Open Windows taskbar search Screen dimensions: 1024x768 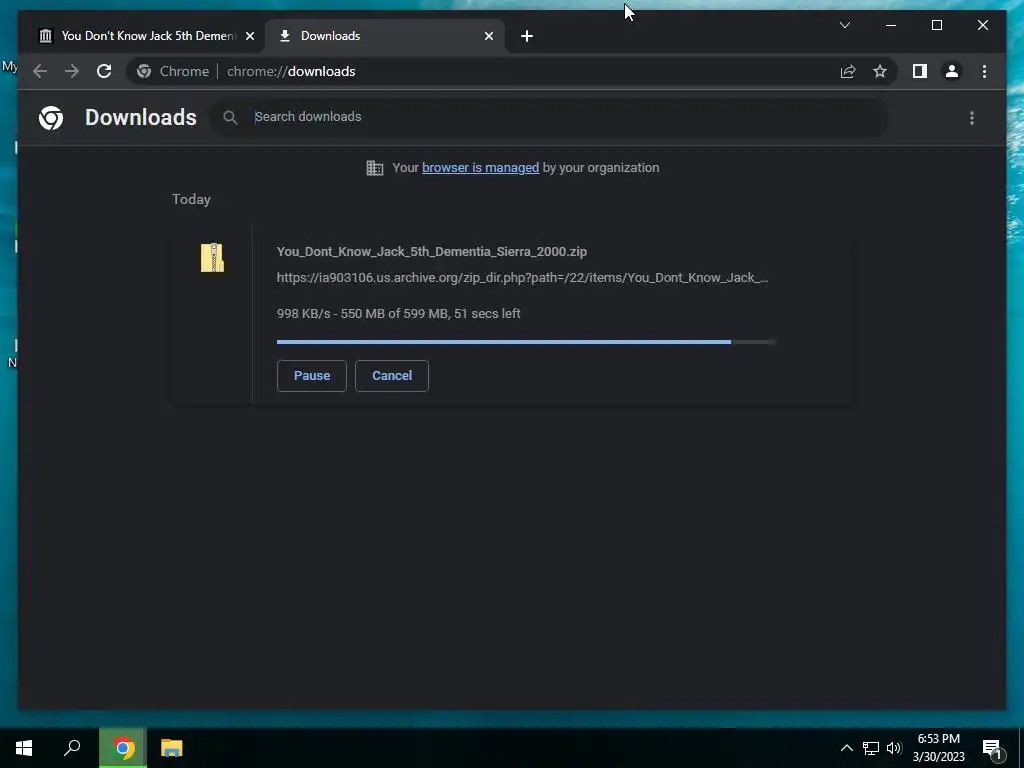point(72,748)
